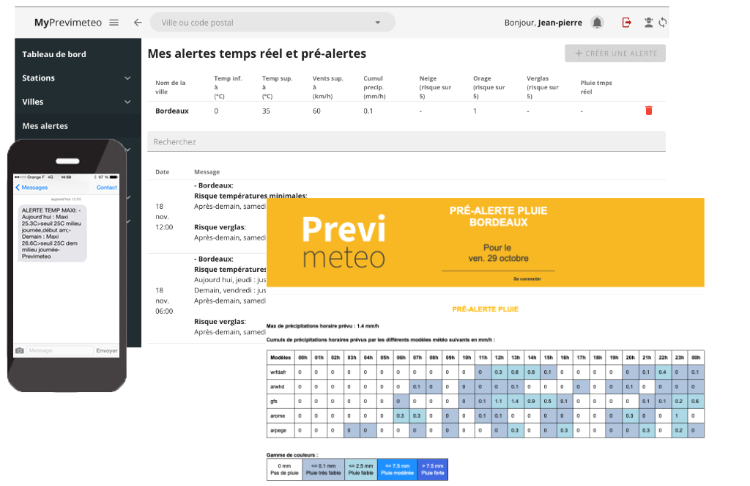
Task: Click the 'Bonjour, Jean-pierre' greeting
Action: click(543, 22)
